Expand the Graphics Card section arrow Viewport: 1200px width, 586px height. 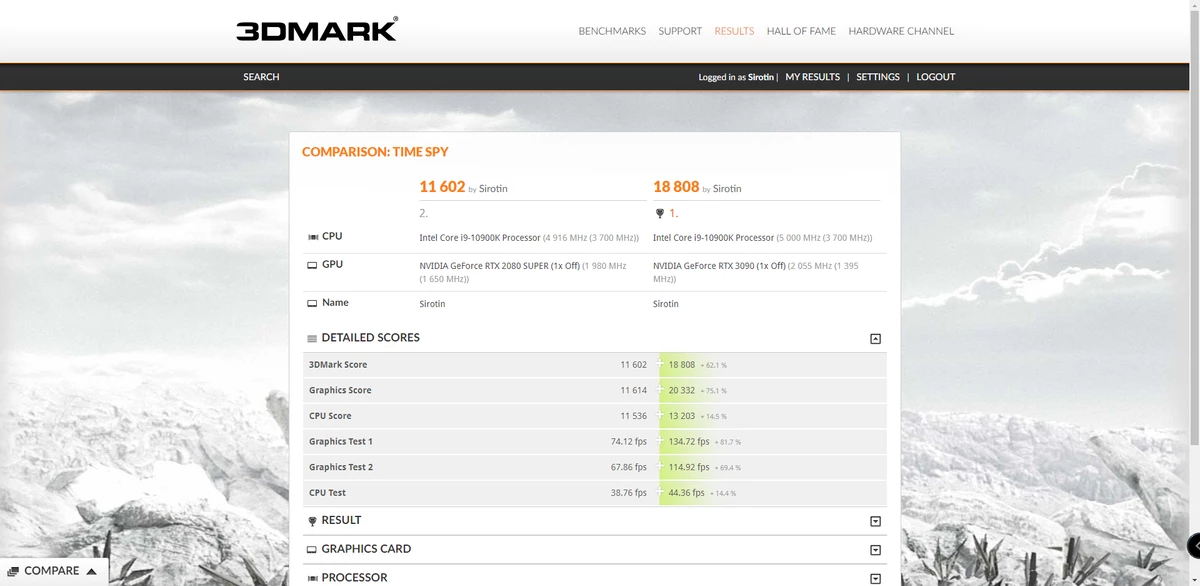click(875, 550)
